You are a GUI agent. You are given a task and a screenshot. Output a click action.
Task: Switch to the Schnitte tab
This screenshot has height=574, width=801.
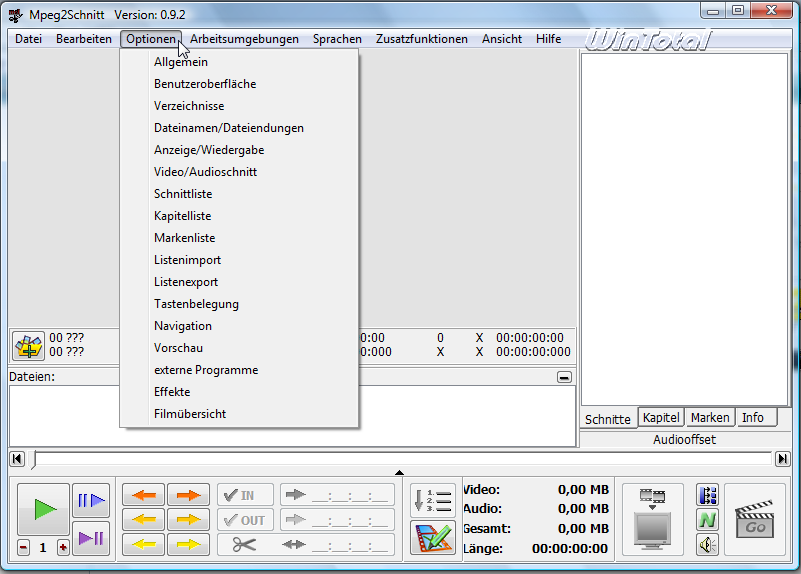point(608,419)
